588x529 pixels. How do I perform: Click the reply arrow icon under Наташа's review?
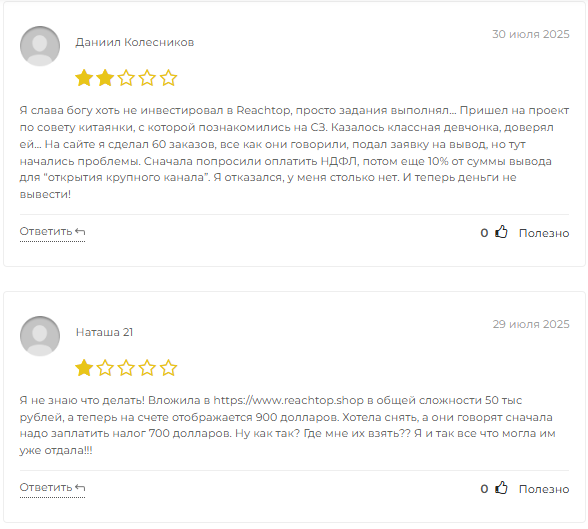tap(80, 487)
